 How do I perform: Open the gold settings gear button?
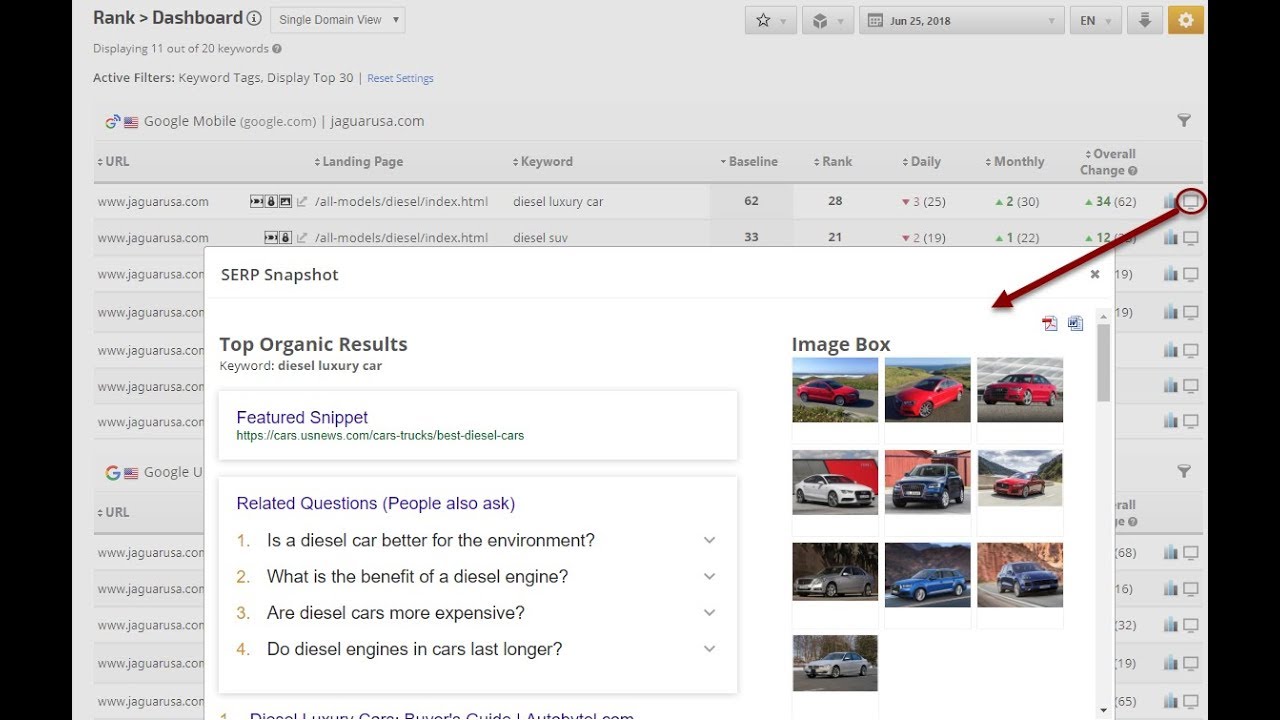[1186, 20]
